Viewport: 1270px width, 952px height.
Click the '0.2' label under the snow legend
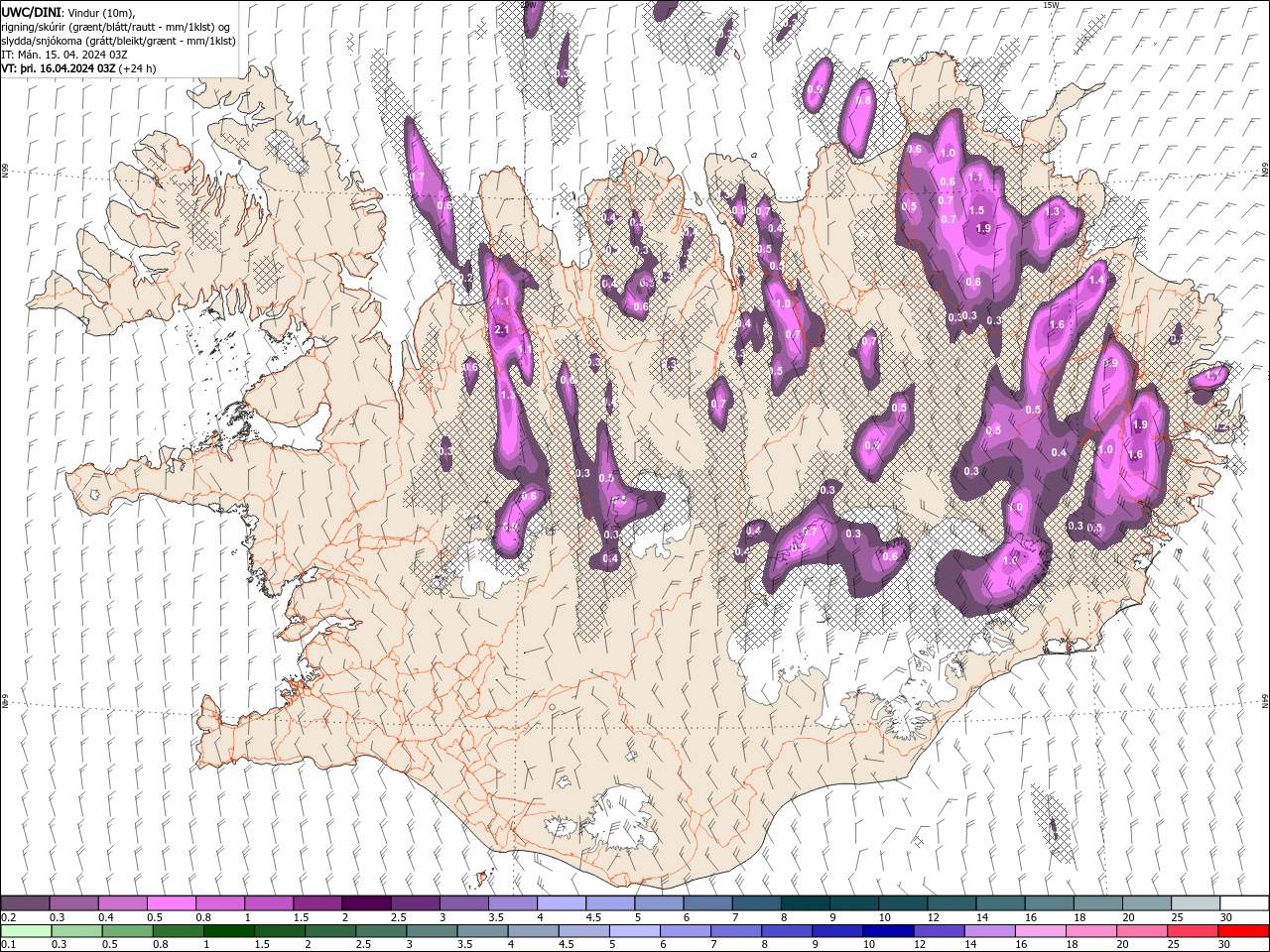click(9, 917)
